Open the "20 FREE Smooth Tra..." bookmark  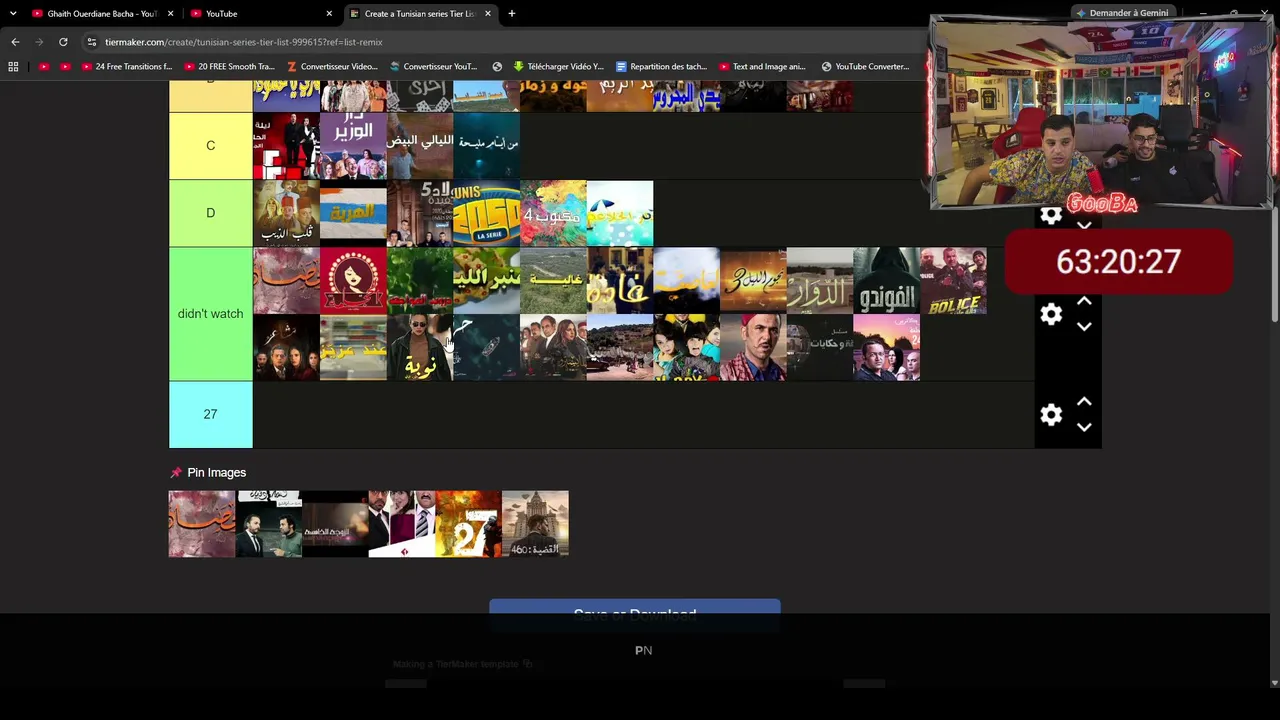pyautogui.click(x=229, y=67)
